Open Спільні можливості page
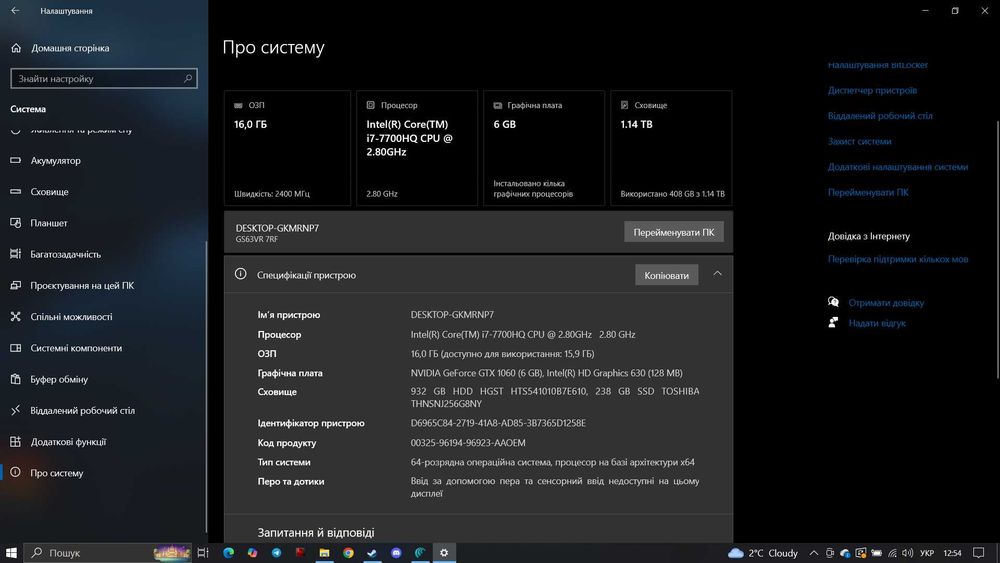This screenshot has height=563, width=1000. 71,317
